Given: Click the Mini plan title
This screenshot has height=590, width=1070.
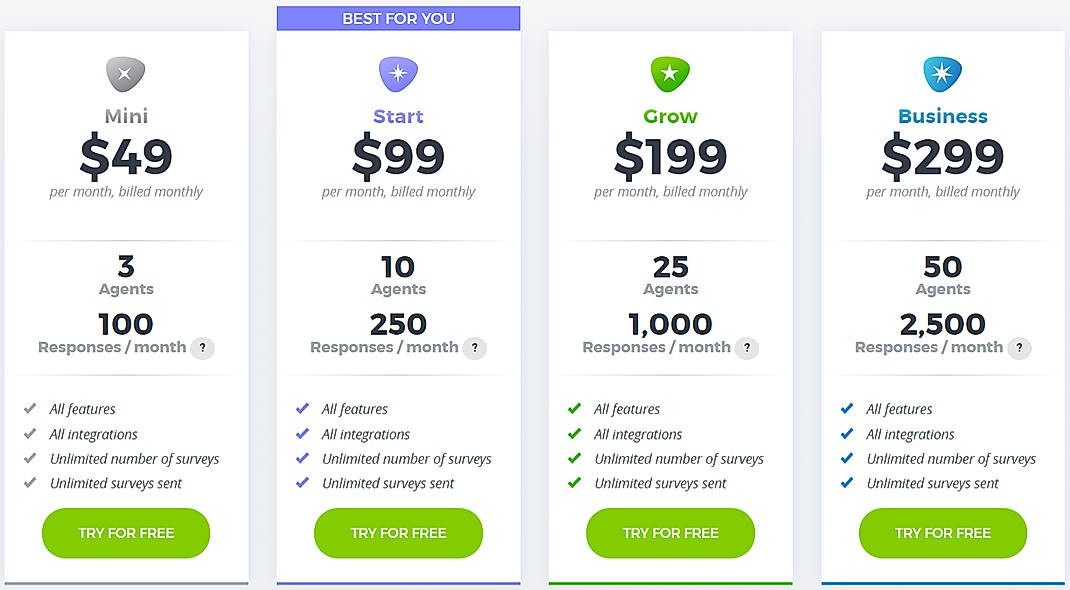Looking at the screenshot, I should (x=126, y=117).
